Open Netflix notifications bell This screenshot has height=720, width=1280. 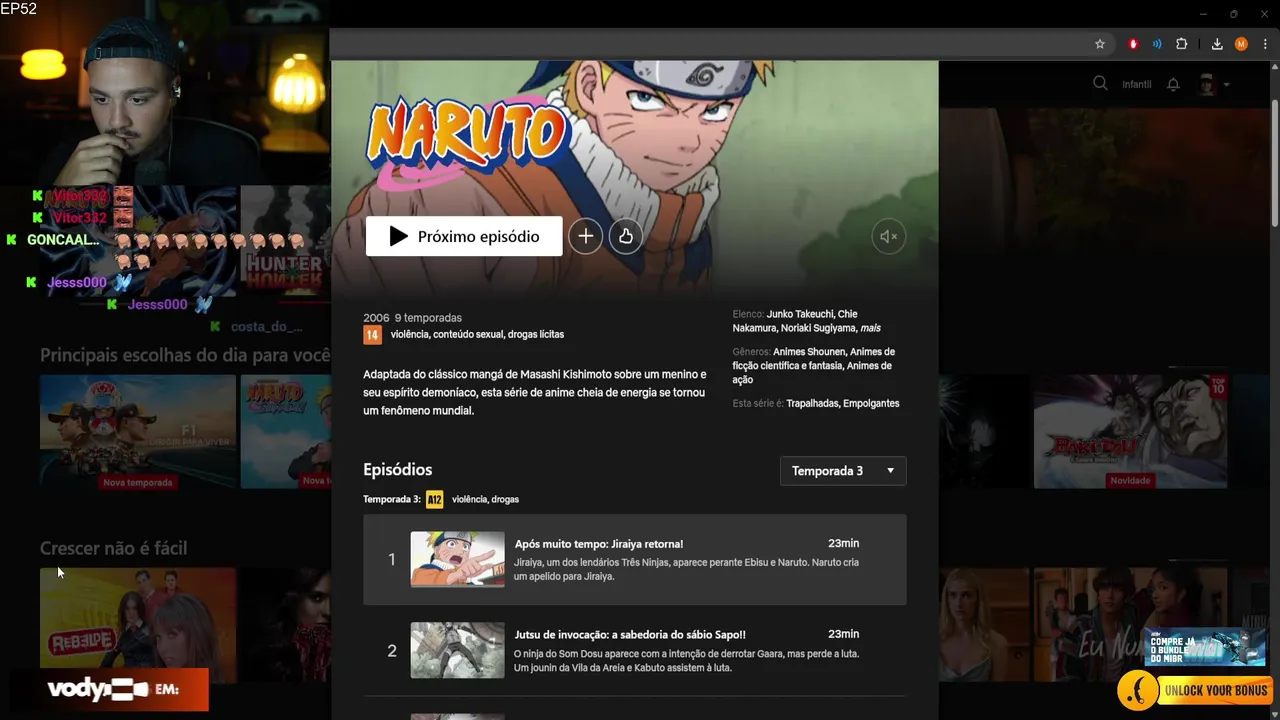pyautogui.click(x=1174, y=84)
